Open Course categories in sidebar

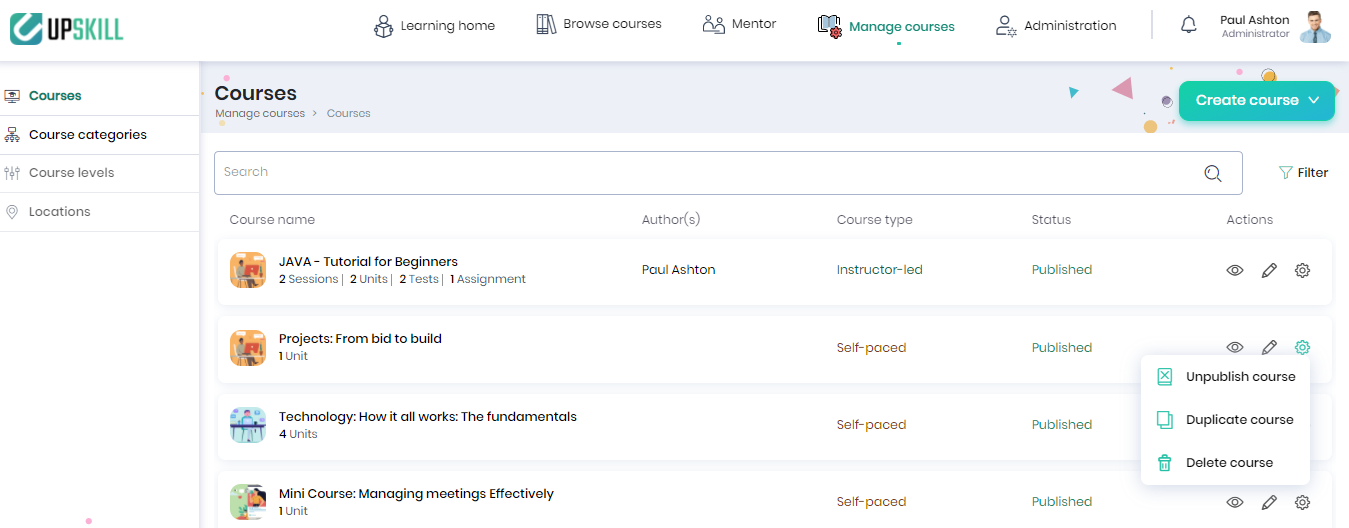pyautogui.click(x=88, y=135)
